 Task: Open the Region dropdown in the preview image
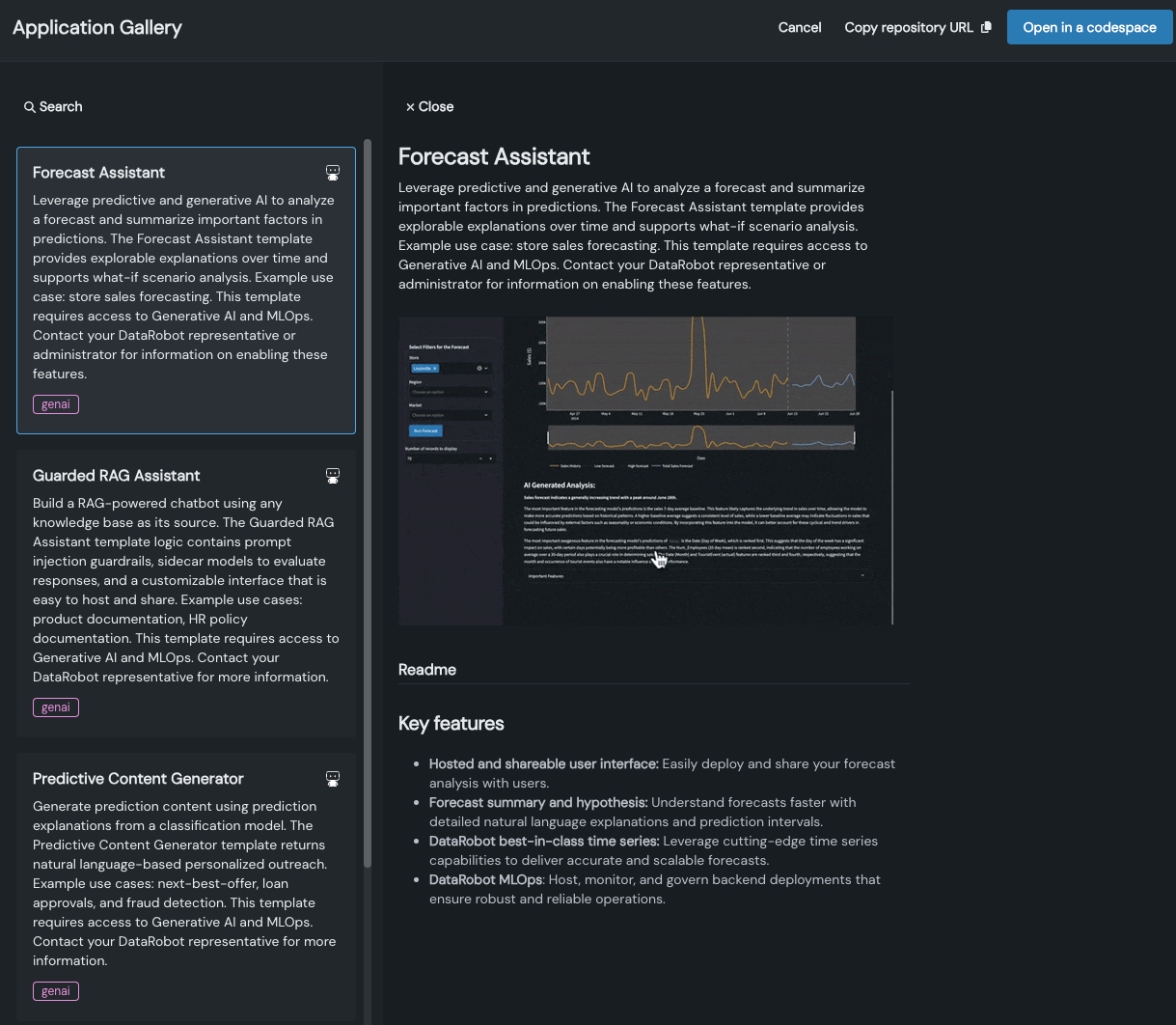(x=450, y=393)
